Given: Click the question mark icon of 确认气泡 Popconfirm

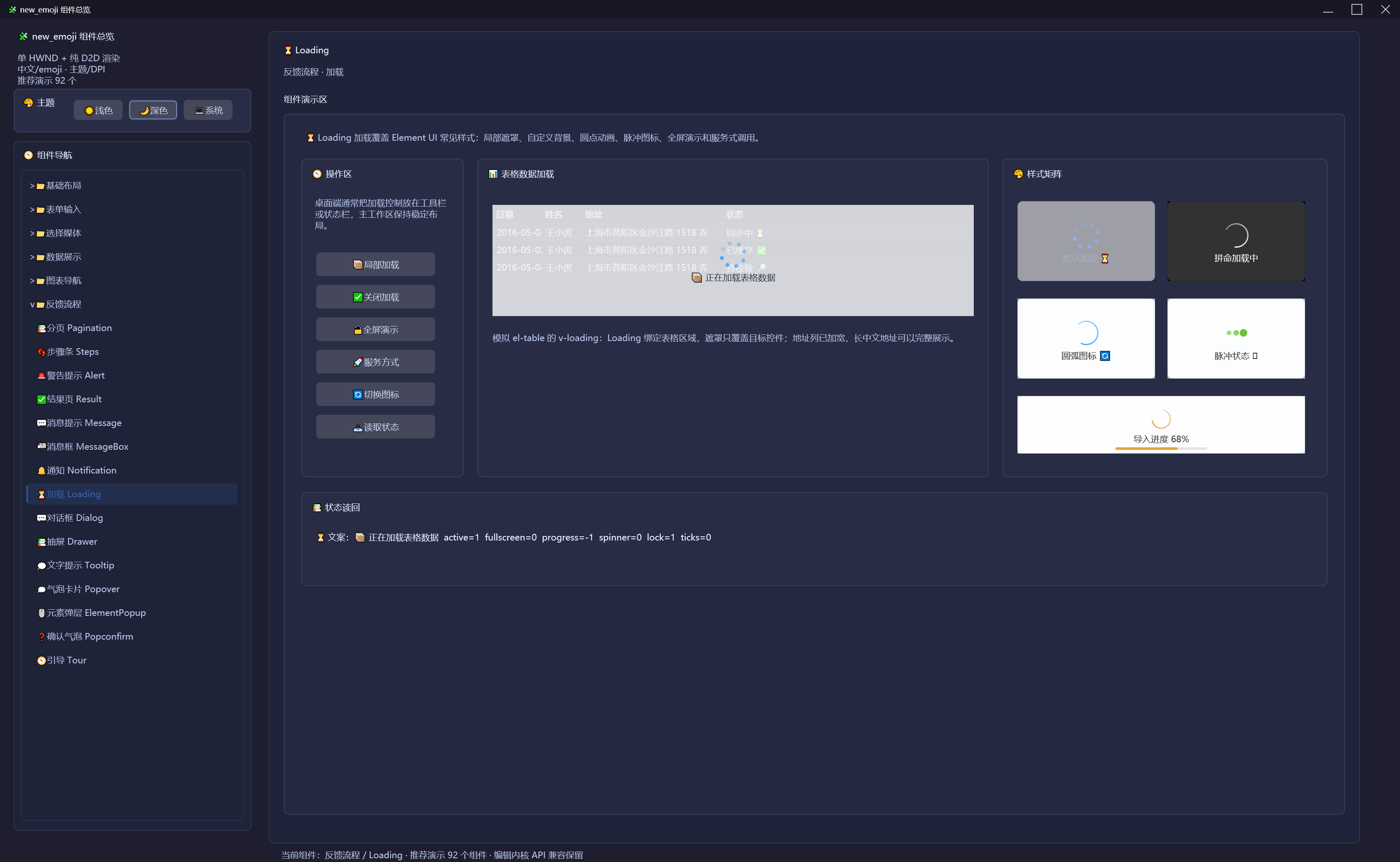Looking at the screenshot, I should [42, 637].
